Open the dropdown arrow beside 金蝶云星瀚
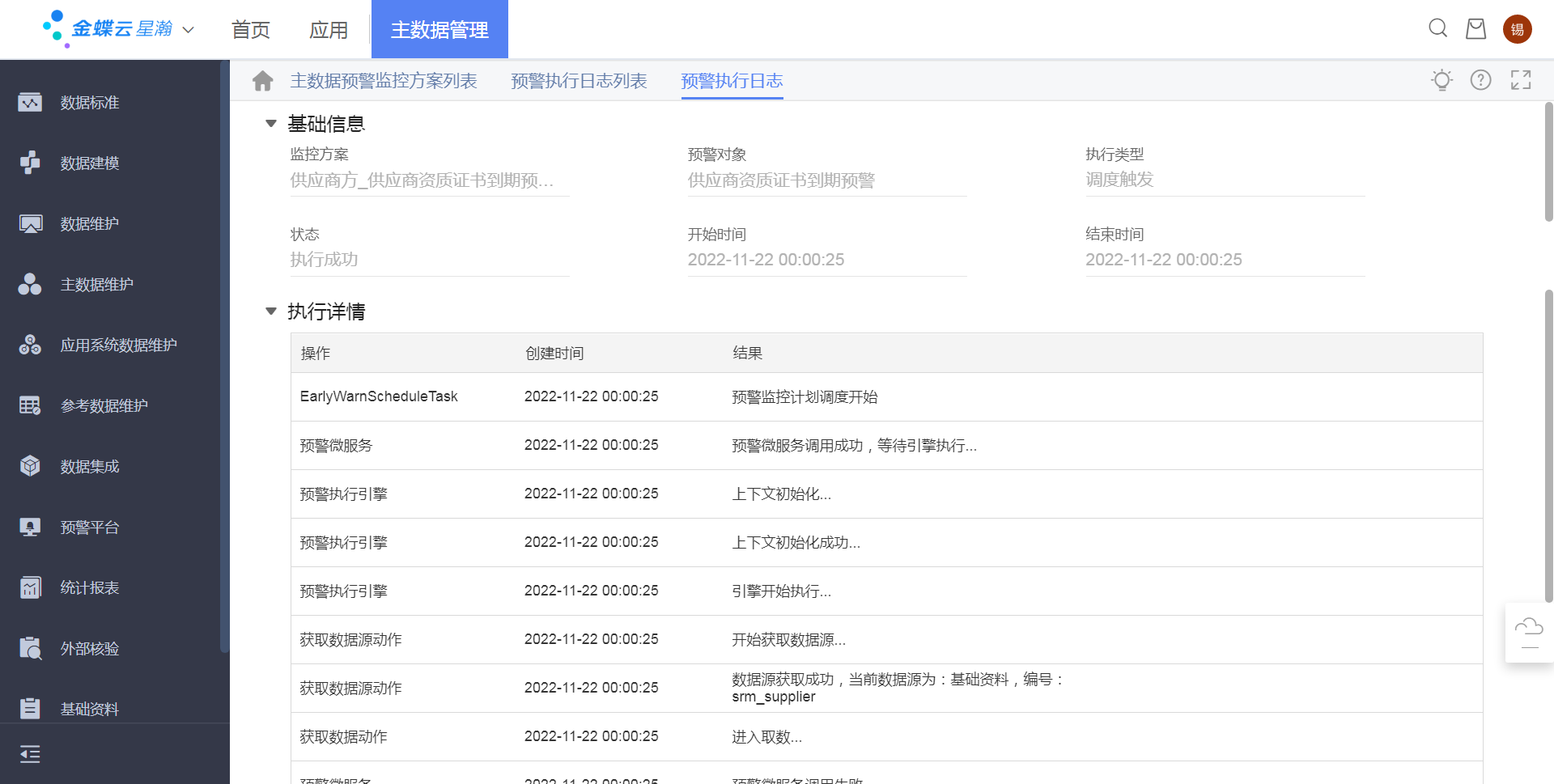 [x=189, y=30]
